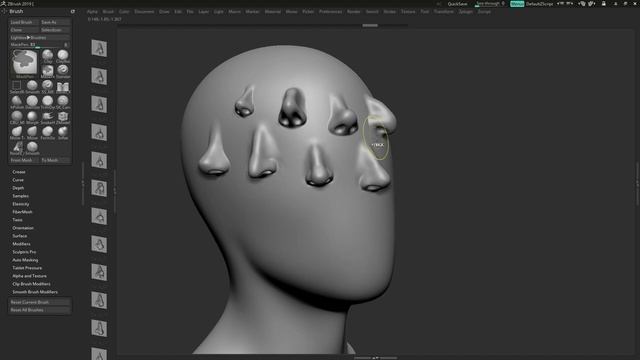
Task: Click Reset Current Brush
Action: tap(40, 302)
